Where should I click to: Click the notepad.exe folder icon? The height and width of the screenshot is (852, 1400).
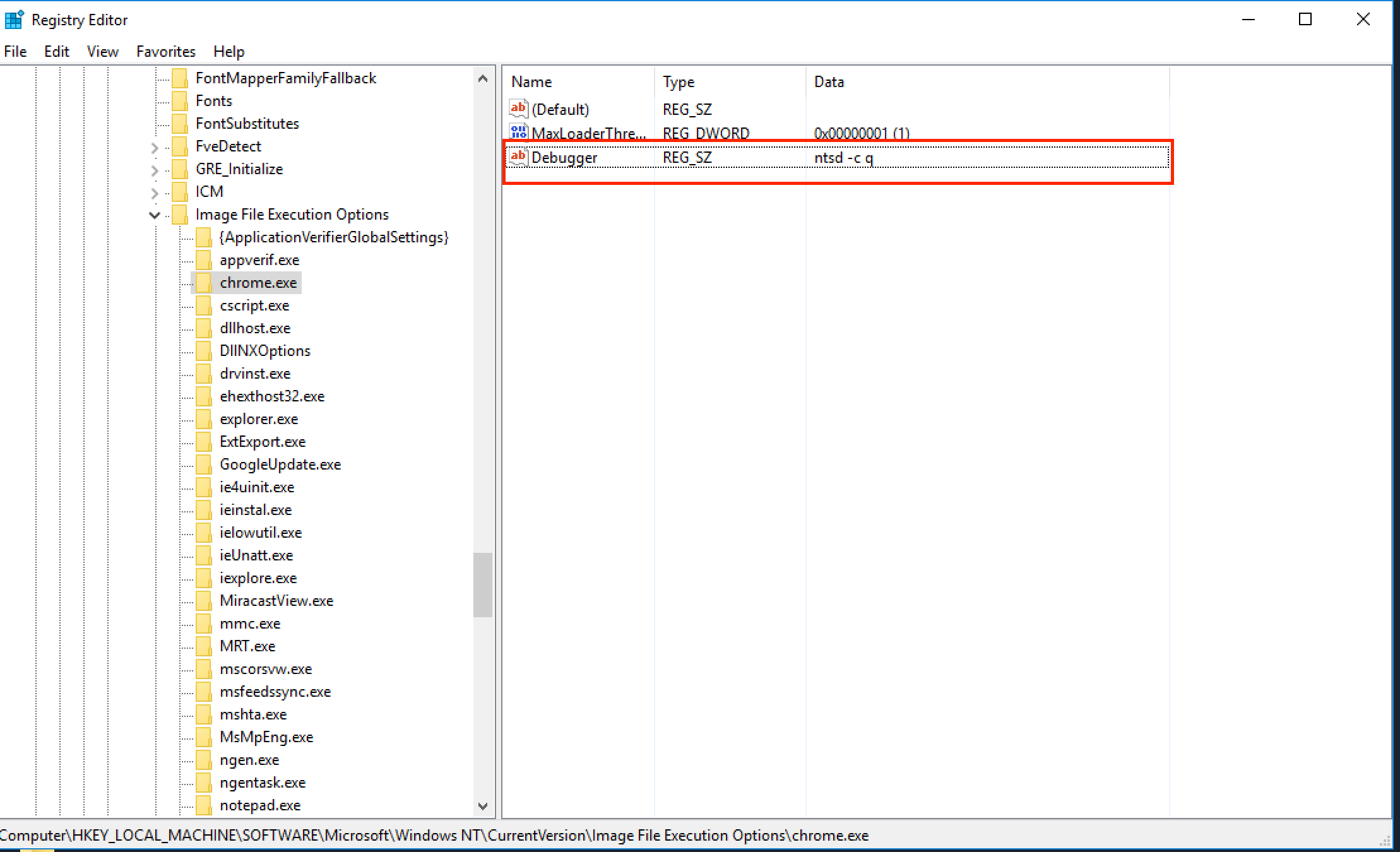tap(204, 805)
